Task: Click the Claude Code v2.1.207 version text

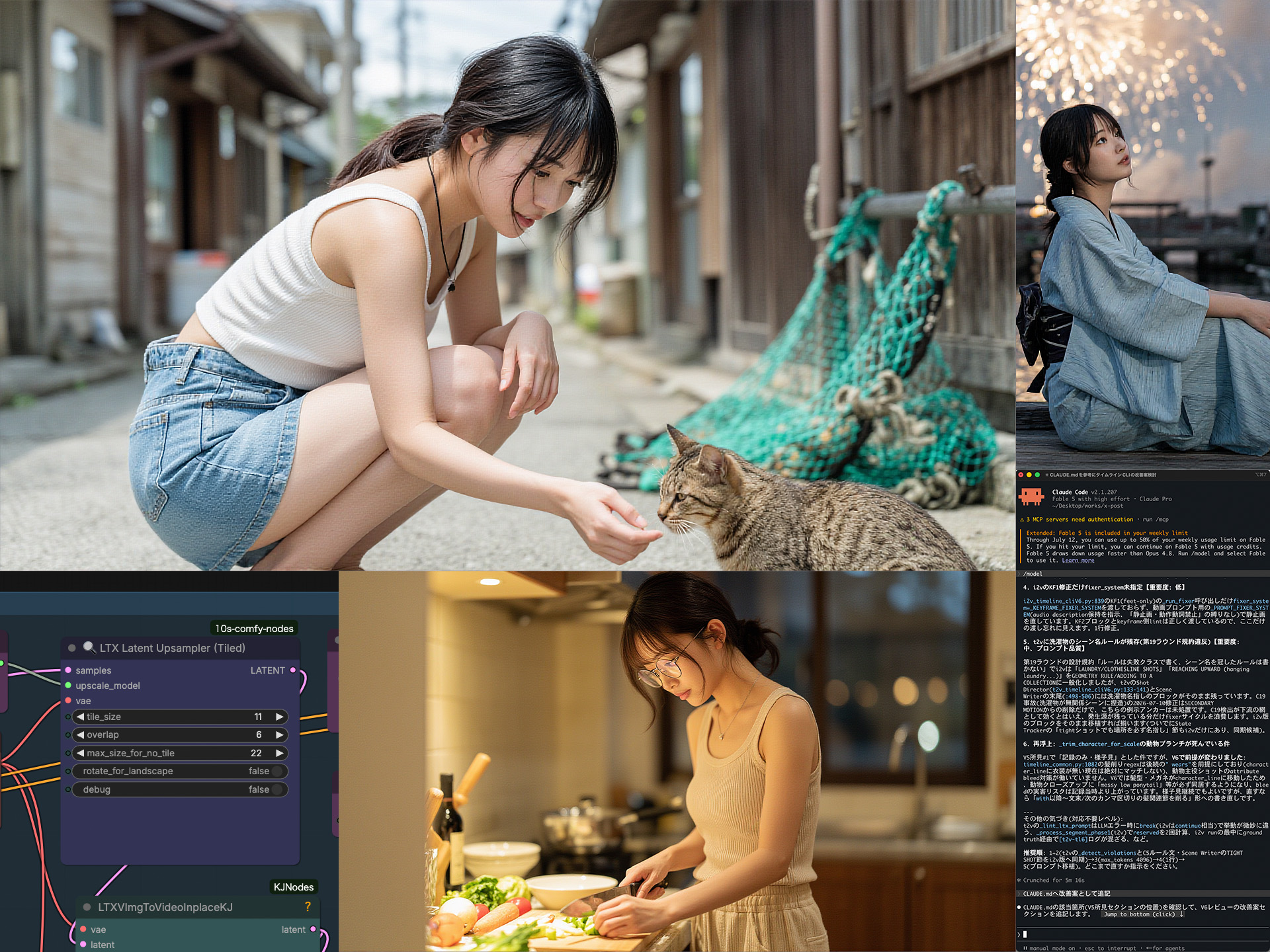Action: 1084,492
